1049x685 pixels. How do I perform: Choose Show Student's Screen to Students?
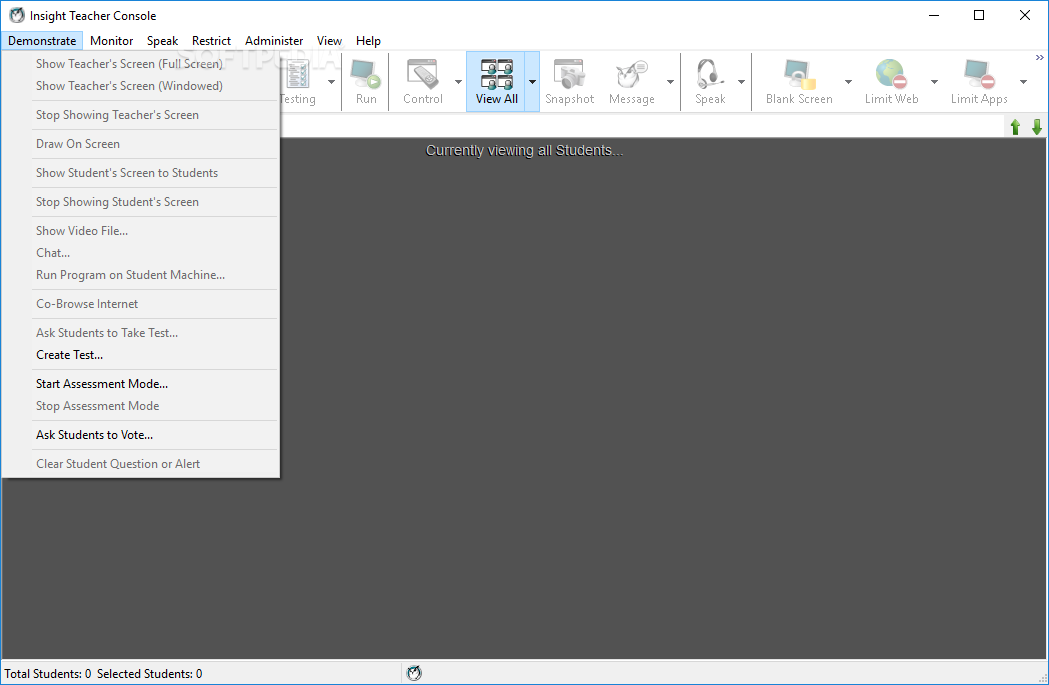click(140, 173)
